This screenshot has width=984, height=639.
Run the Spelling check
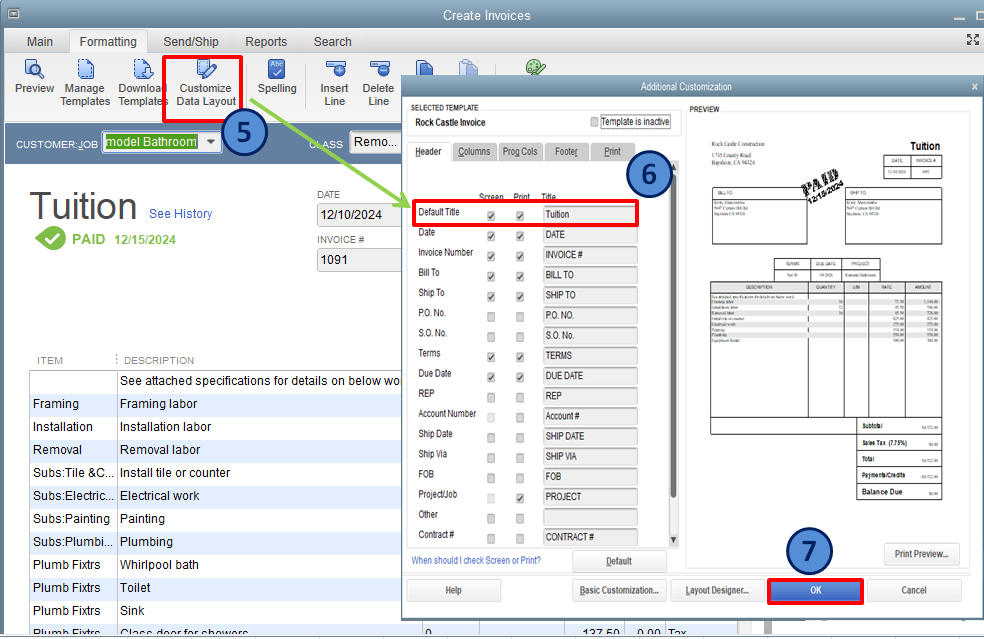pos(277,77)
